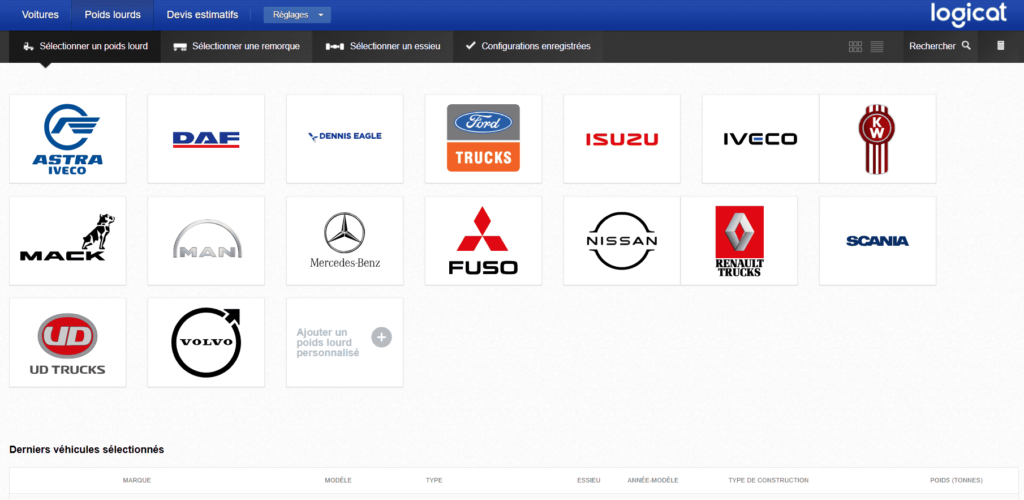Viewport: 1024px width, 500px height.
Task: Click the search magnifier next to Rechercher
Action: [x=966, y=46]
